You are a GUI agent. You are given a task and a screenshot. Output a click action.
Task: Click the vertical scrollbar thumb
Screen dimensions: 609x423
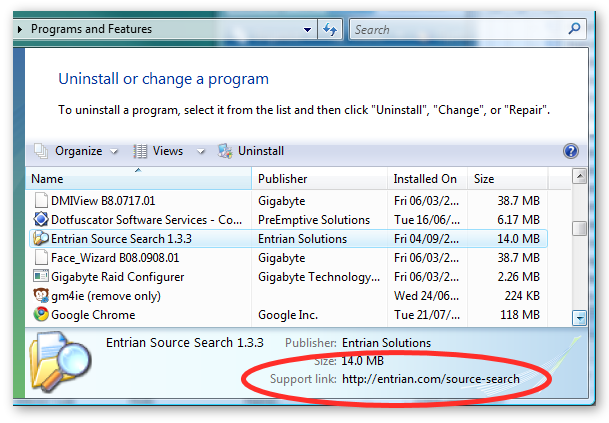[x=579, y=228]
